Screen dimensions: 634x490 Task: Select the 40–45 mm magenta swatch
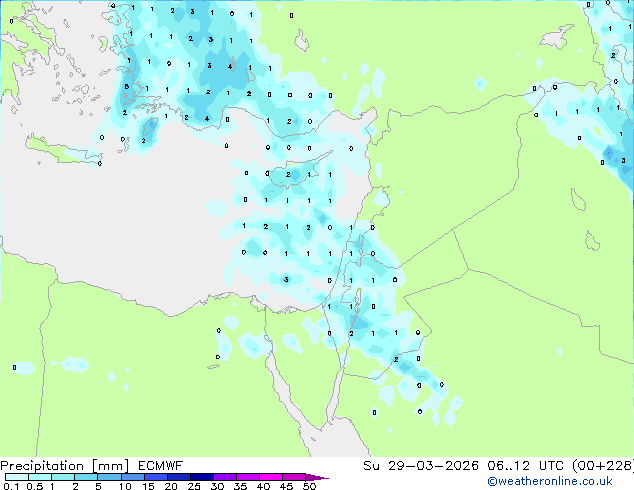(x=271, y=477)
